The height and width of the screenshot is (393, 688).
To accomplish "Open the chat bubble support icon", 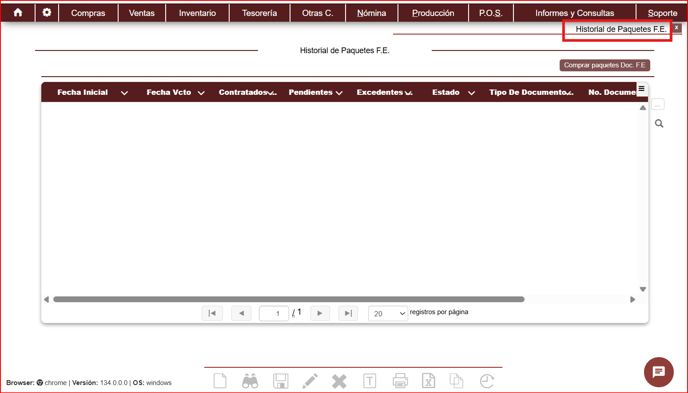I will pyautogui.click(x=659, y=372).
